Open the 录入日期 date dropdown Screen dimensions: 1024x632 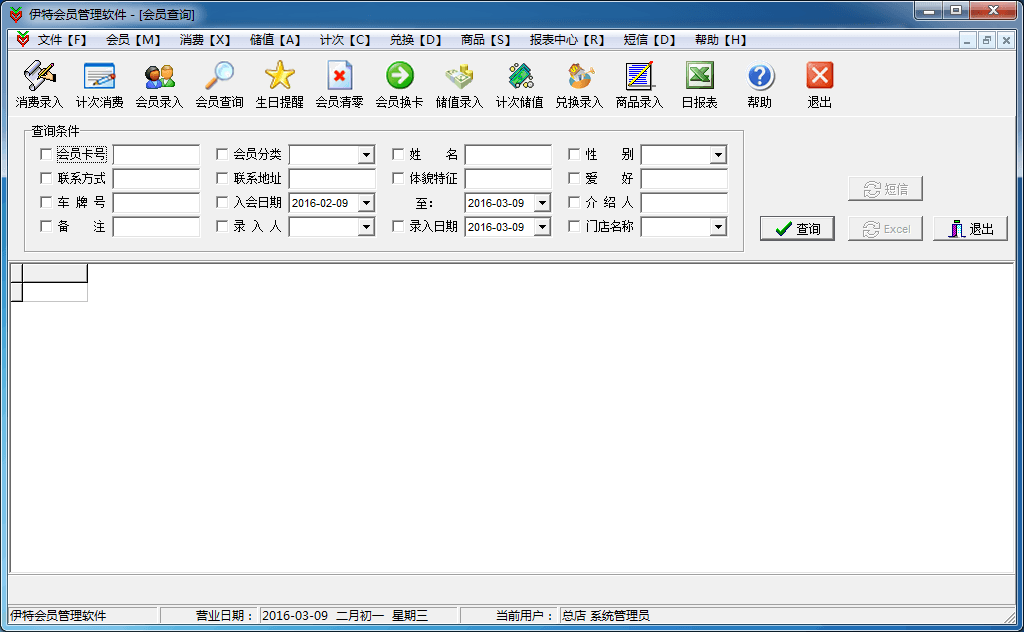542,227
